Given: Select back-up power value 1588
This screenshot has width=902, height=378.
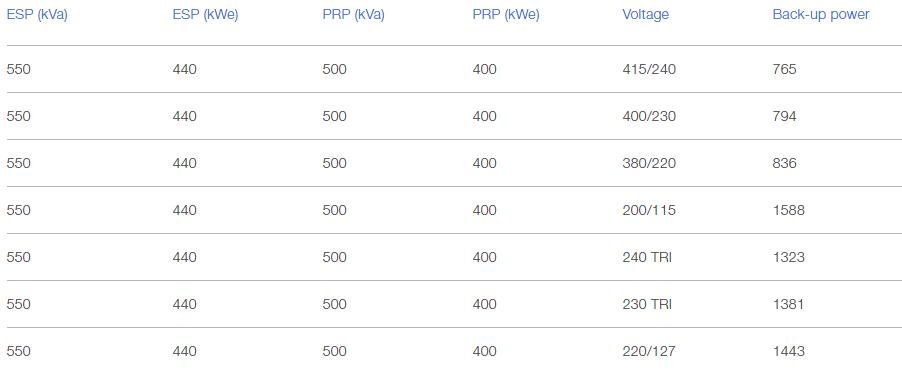Looking at the screenshot, I should tap(789, 211).
